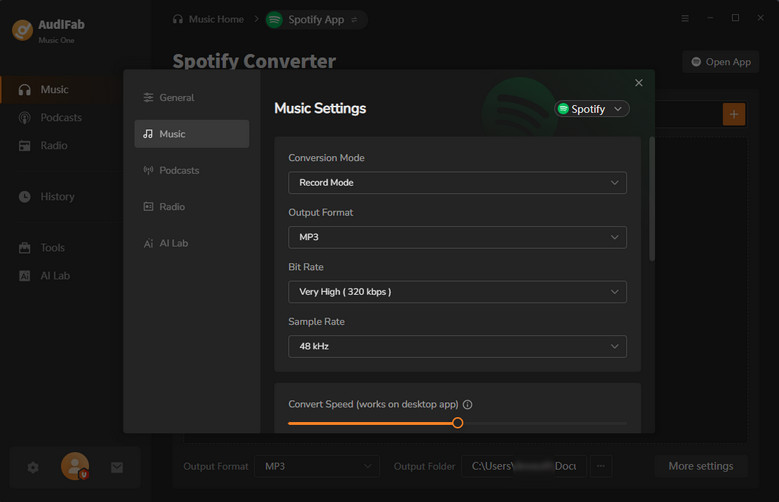Open the Spotify service dropdown in settings
Screen dimensions: 779x502
click(x=592, y=109)
